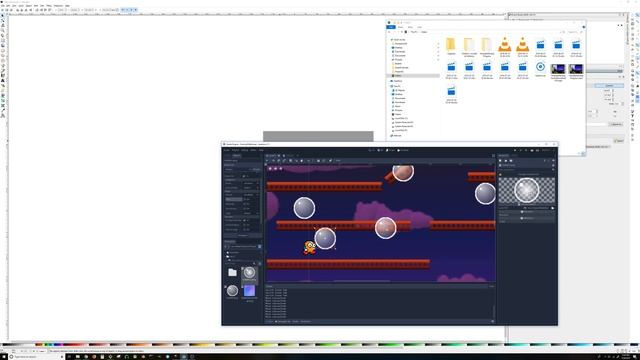Switch to the View tab in File Explorer
The height and width of the screenshot is (360, 640).
(x=419, y=27)
